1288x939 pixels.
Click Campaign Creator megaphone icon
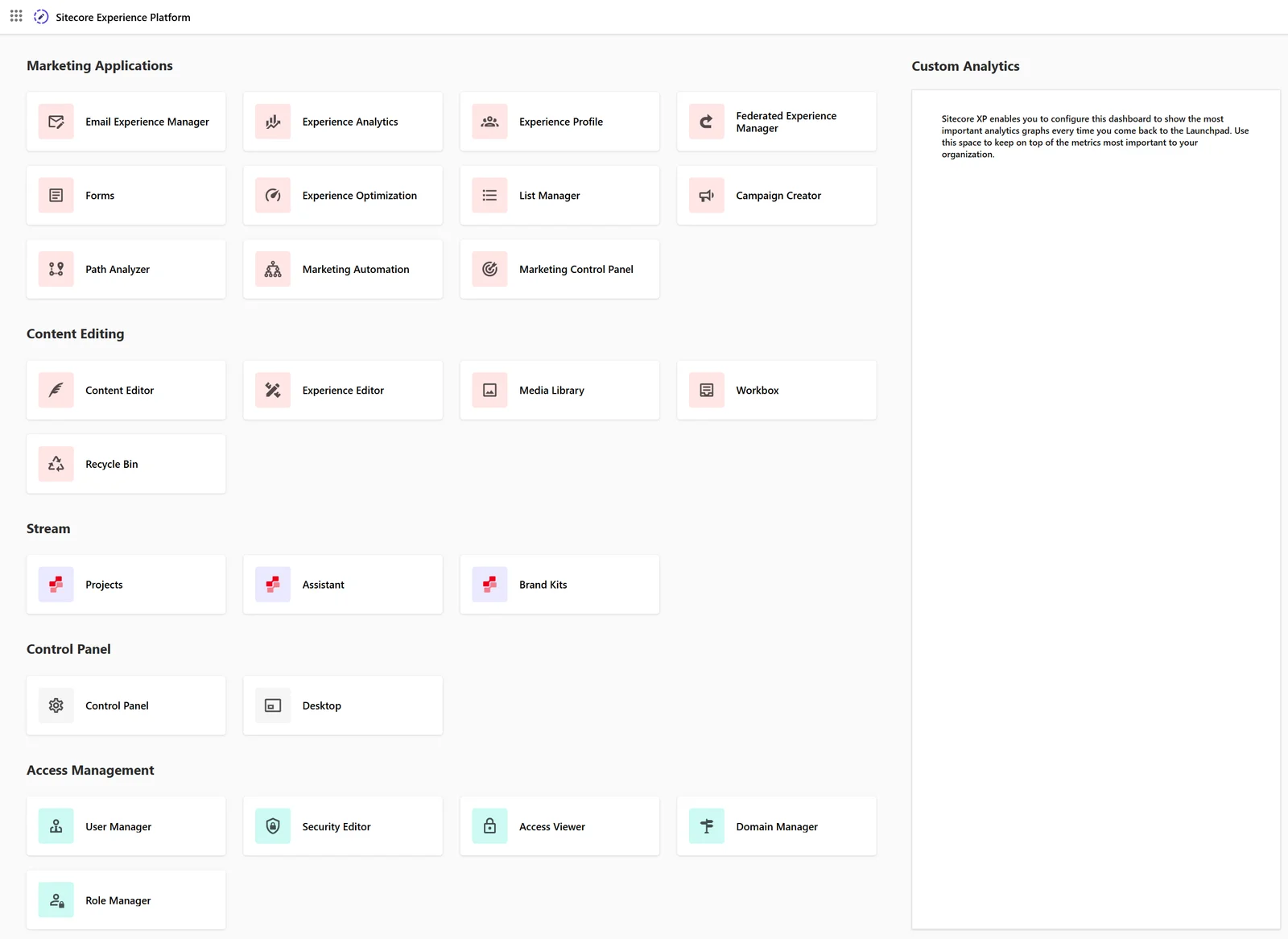pyautogui.click(x=707, y=196)
